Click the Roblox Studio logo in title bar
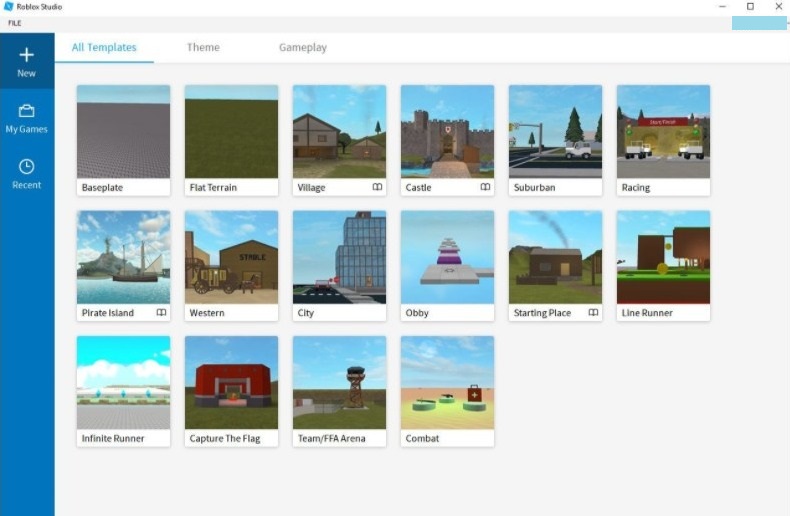This screenshot has width=790, height=516. [9, 7]
